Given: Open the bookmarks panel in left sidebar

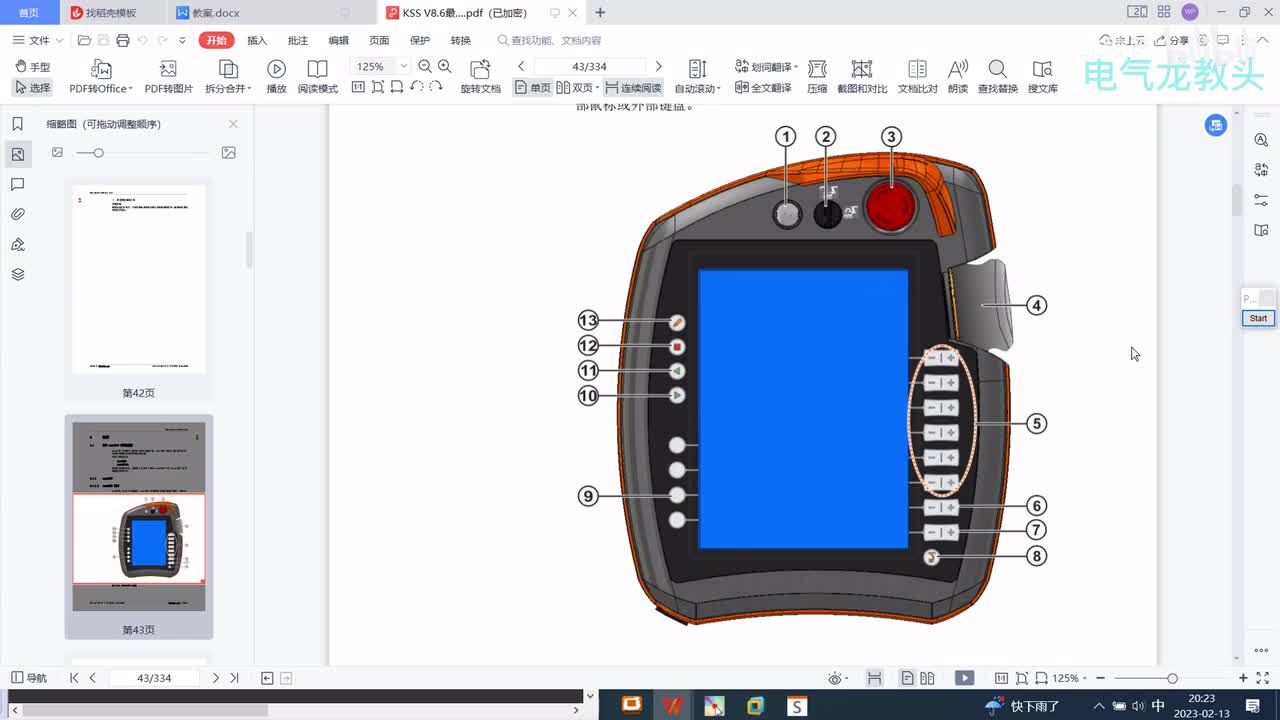Looking at the screenshot, I should point(18,124).
